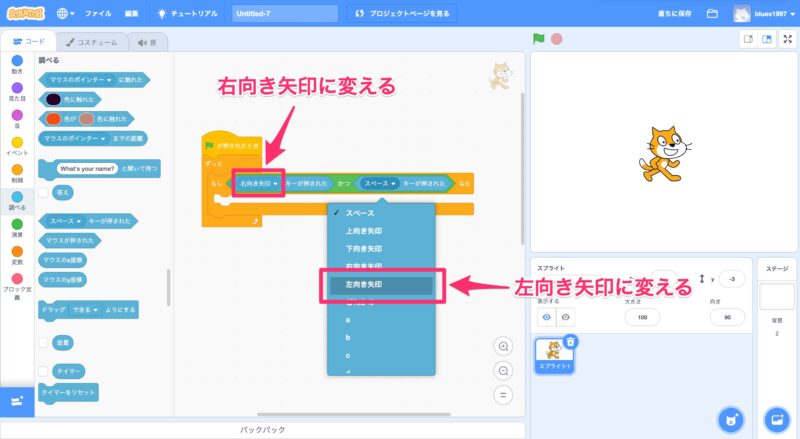Click the green flag to run project

539,39
